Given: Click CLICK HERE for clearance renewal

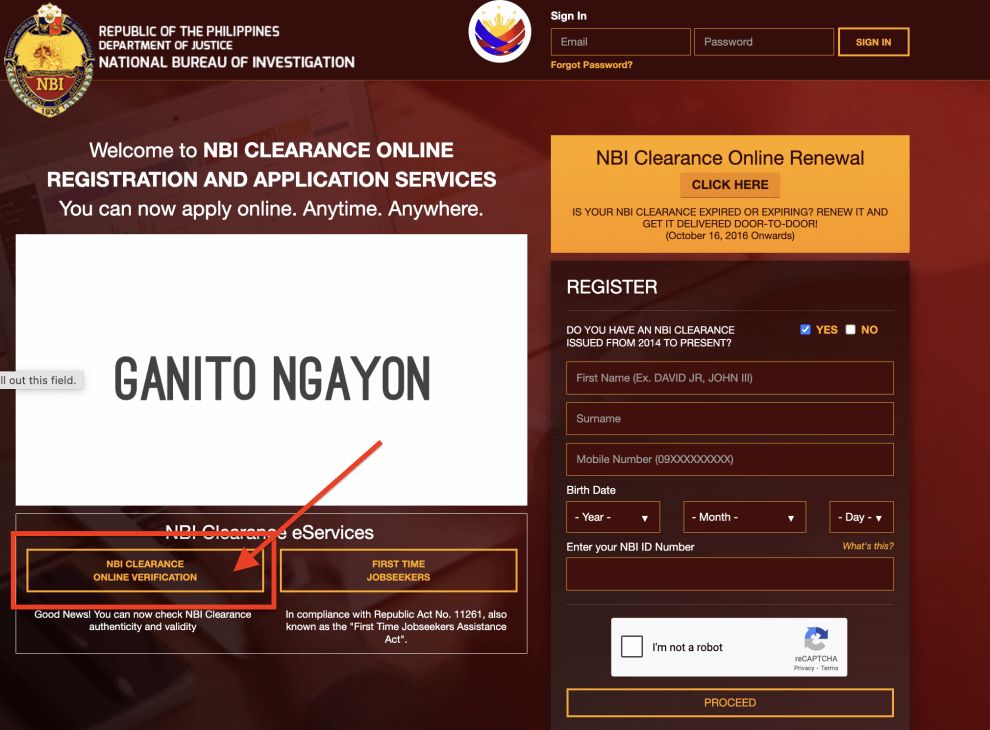Looking at the screenshot, I should pyautogui.click(x=729, y=185).
